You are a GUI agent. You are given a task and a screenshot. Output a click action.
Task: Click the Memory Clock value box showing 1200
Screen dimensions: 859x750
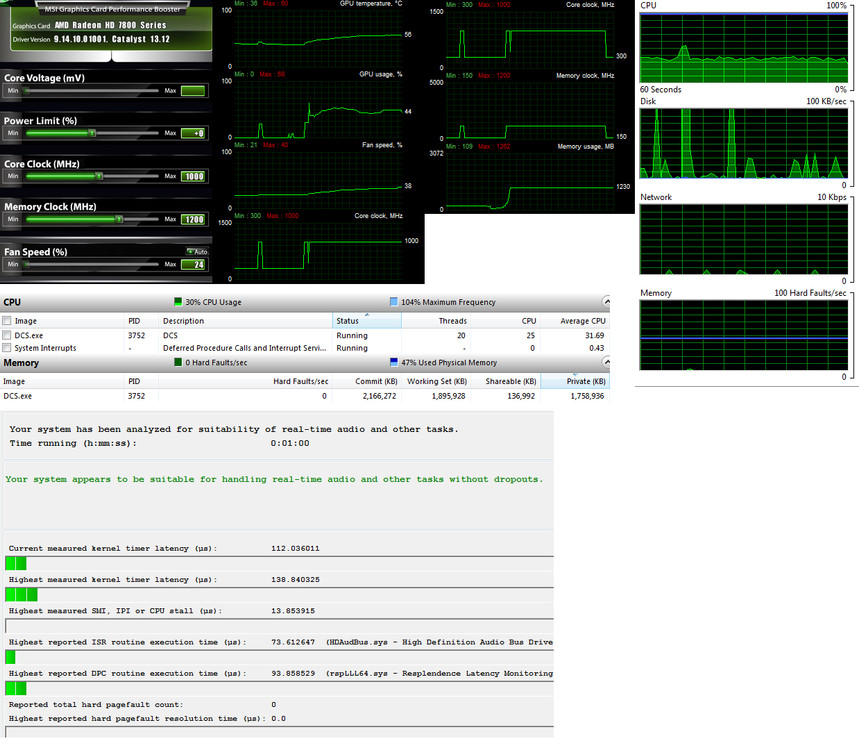[x=191, y=218]
